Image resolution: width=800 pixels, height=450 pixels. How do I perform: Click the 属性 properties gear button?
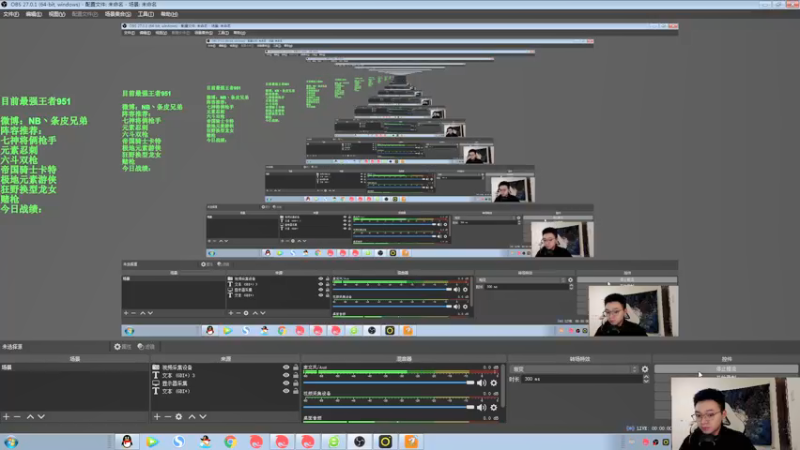point(122,346)
